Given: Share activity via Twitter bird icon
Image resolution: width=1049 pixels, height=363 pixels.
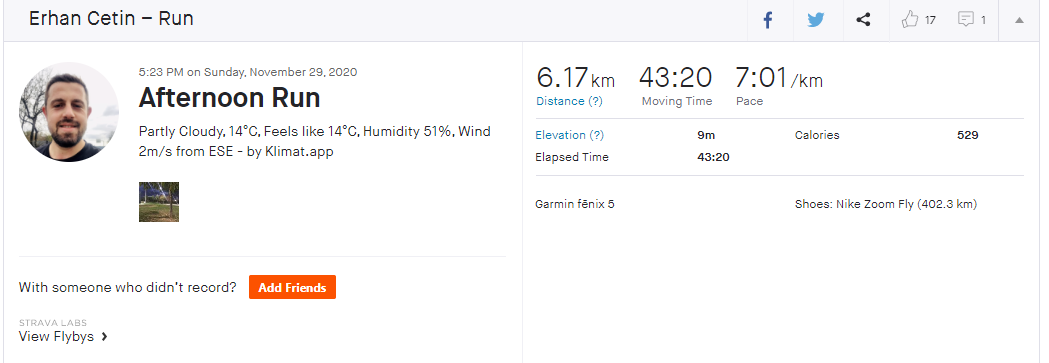Looking at the screenshot, I should (x=816, y=20).
